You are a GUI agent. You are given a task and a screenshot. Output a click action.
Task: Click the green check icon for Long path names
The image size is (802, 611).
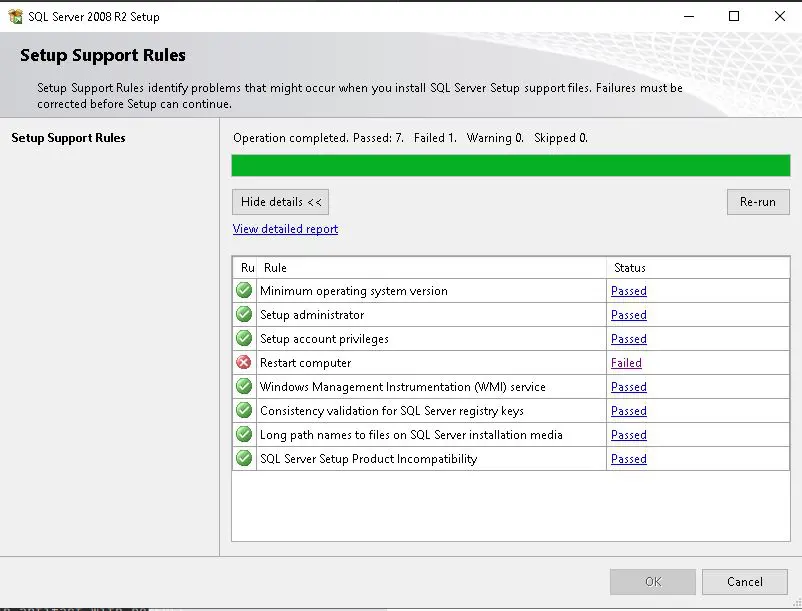[x=244, y=435]
